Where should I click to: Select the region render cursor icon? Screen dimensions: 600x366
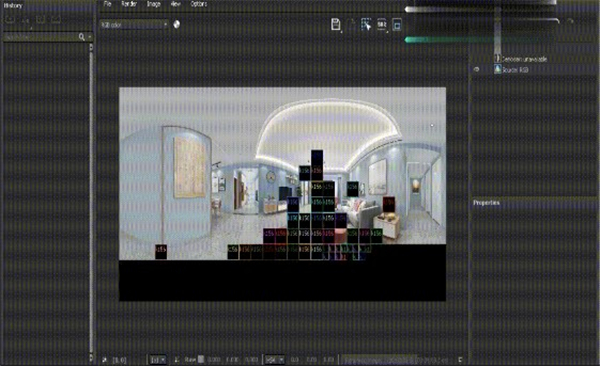366,25
